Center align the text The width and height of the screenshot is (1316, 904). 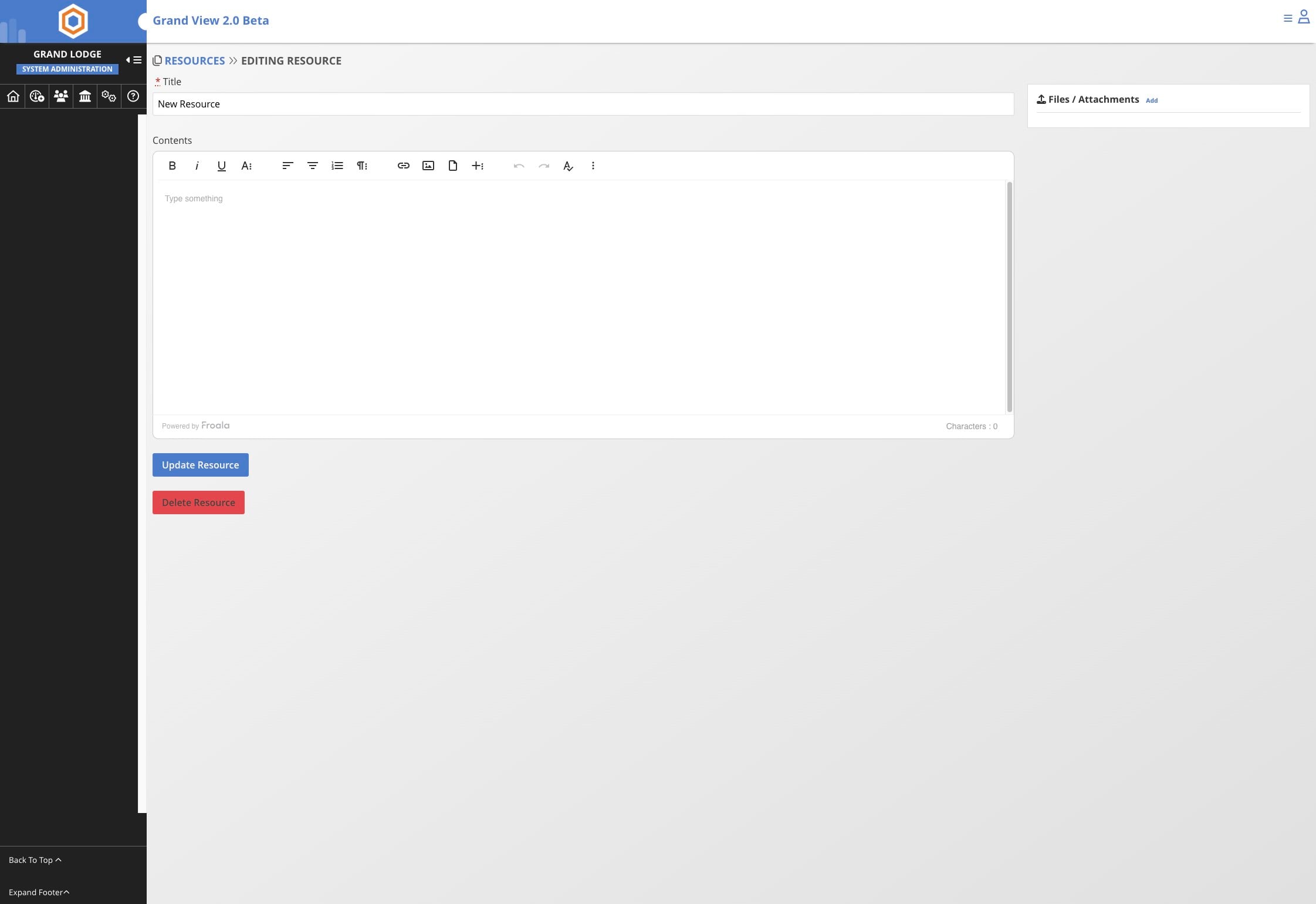coord(312,166)
